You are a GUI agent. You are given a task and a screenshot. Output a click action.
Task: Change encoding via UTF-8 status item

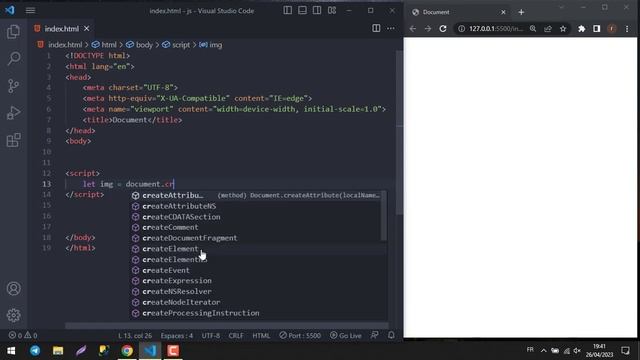click(x=211, y=336)
